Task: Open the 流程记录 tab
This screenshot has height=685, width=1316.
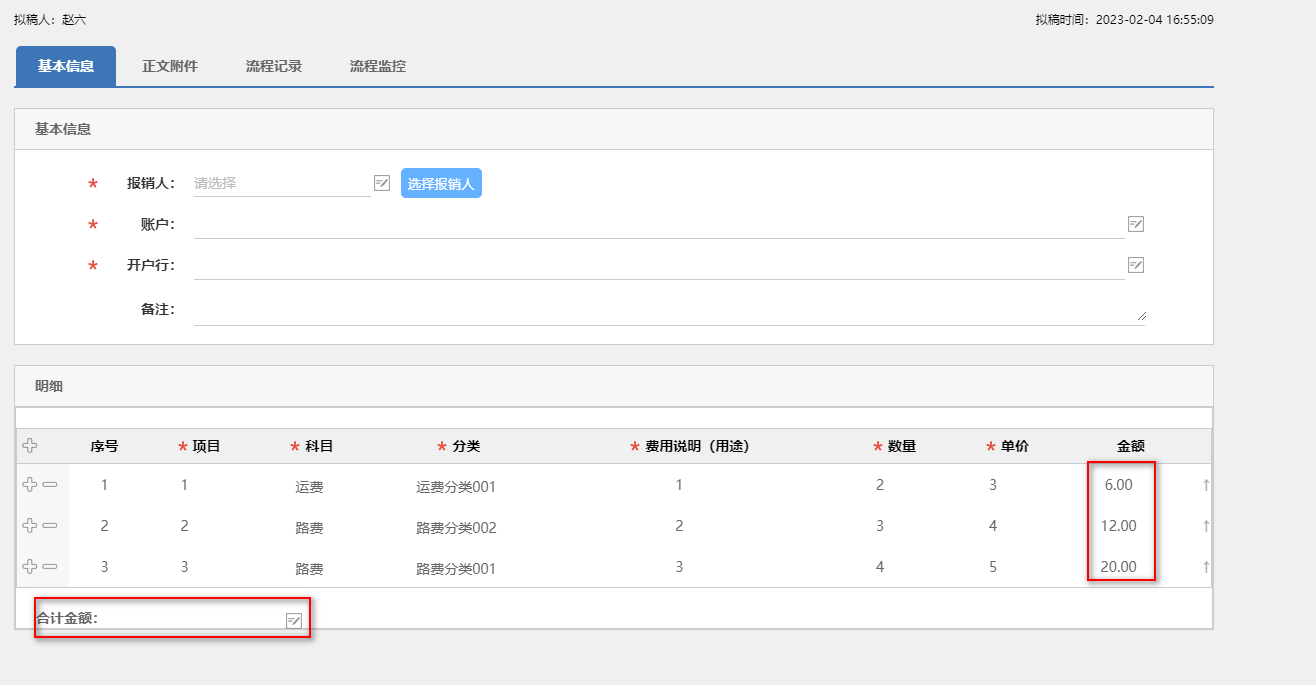Action: 274,66
